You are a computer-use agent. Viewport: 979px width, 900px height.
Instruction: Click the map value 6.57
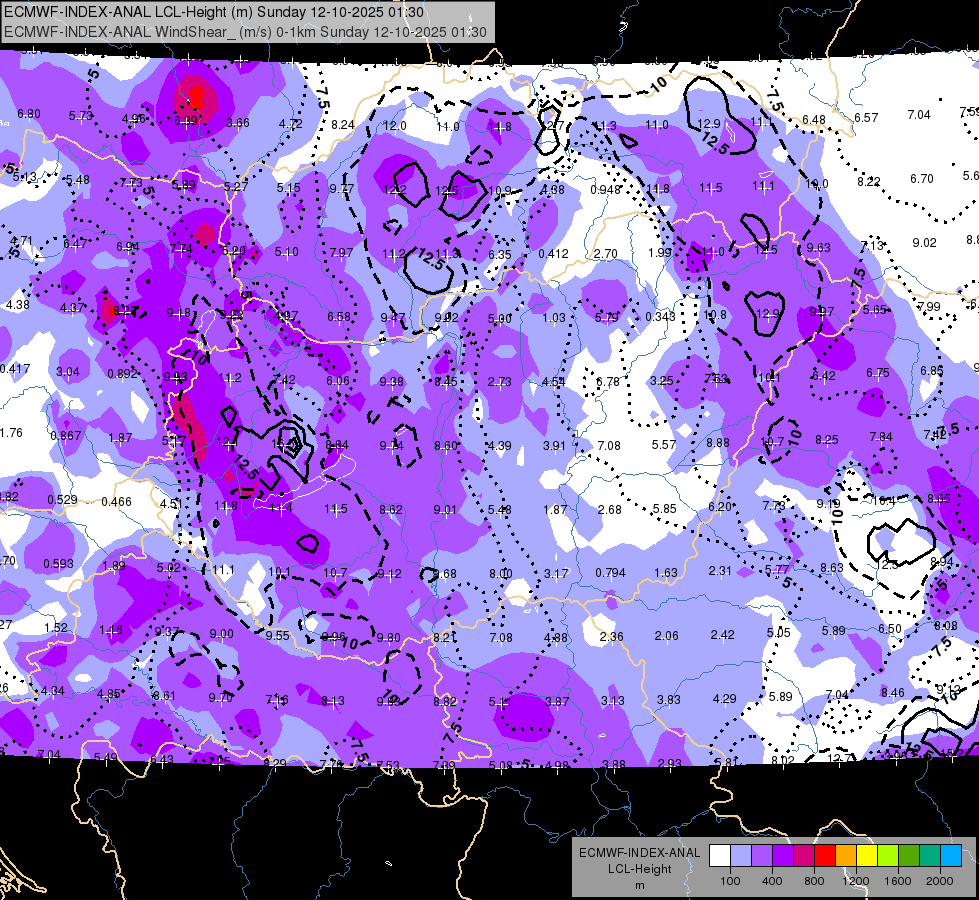[x=866, y=117]
